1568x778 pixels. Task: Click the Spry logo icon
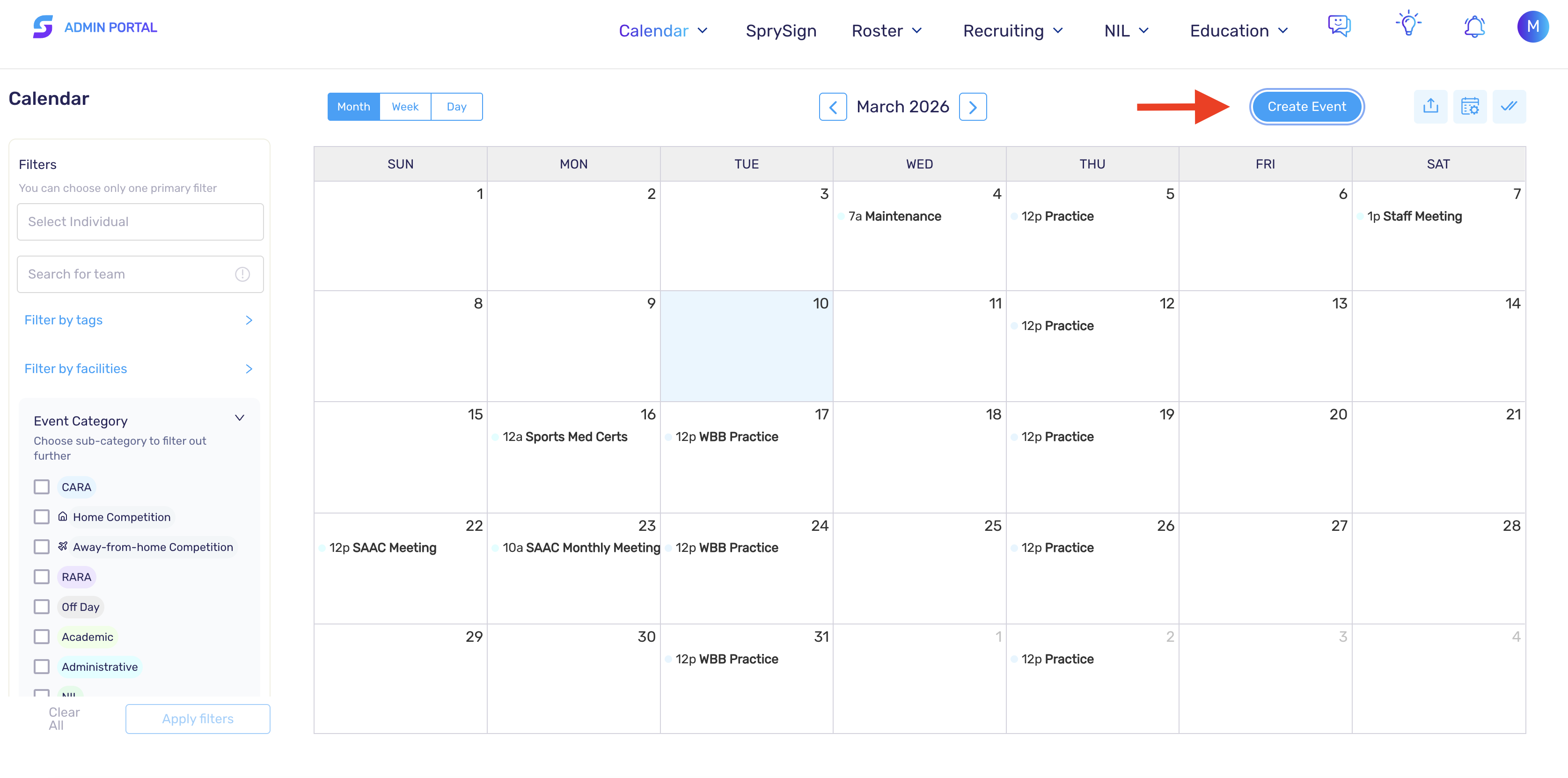(43, 27)
